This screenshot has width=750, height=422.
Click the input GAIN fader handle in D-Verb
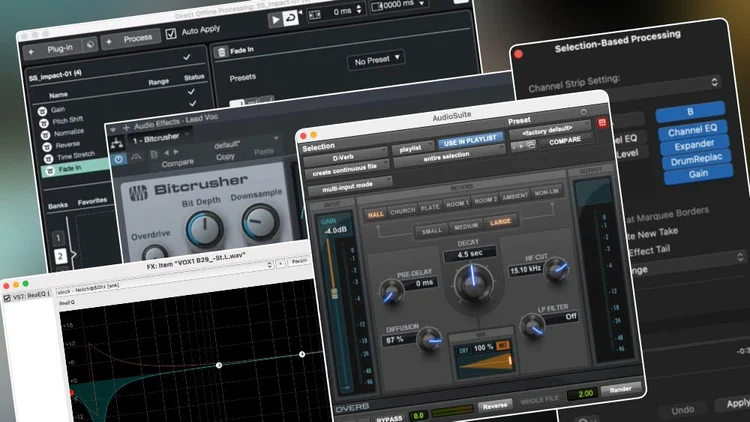[335, 293]
